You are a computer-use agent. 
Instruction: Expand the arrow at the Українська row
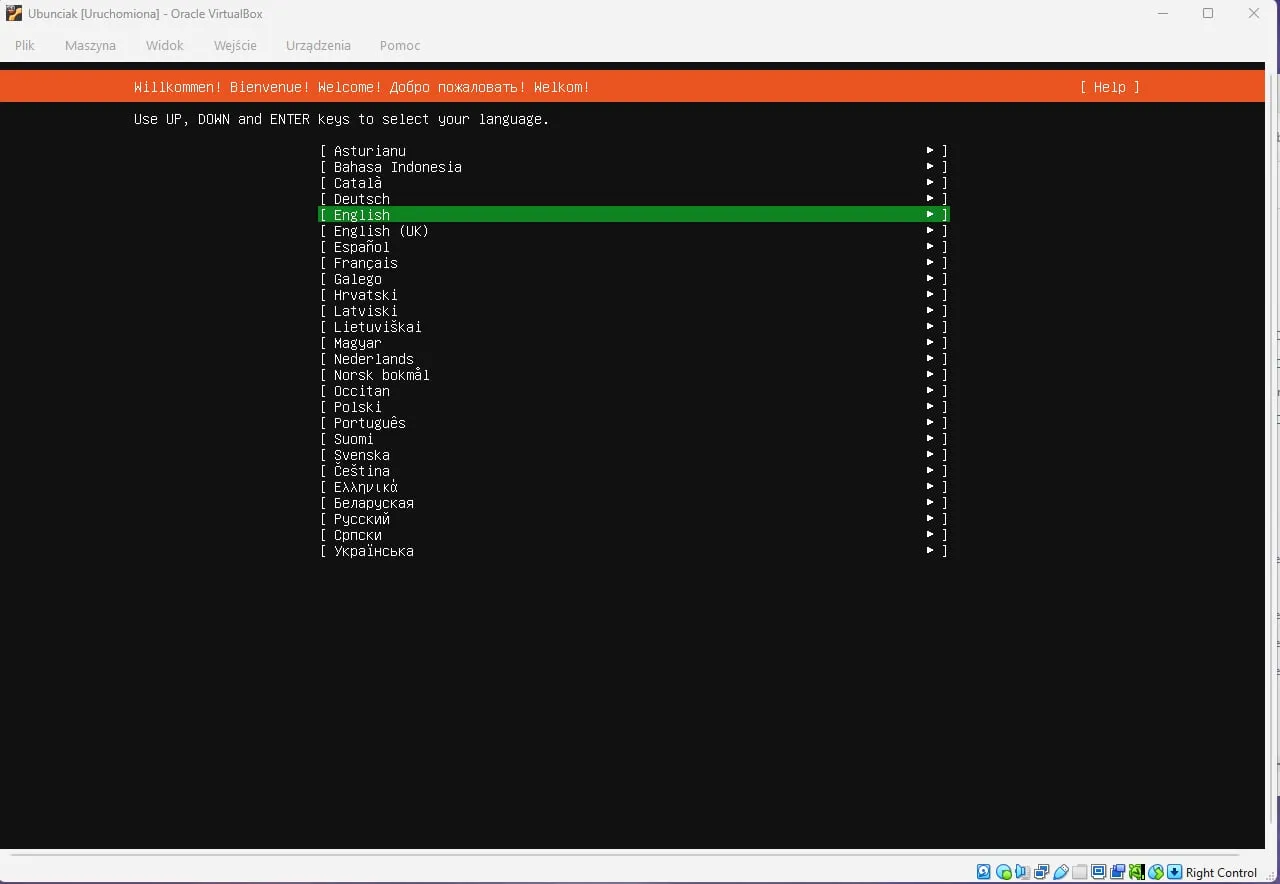click(930, 550)
